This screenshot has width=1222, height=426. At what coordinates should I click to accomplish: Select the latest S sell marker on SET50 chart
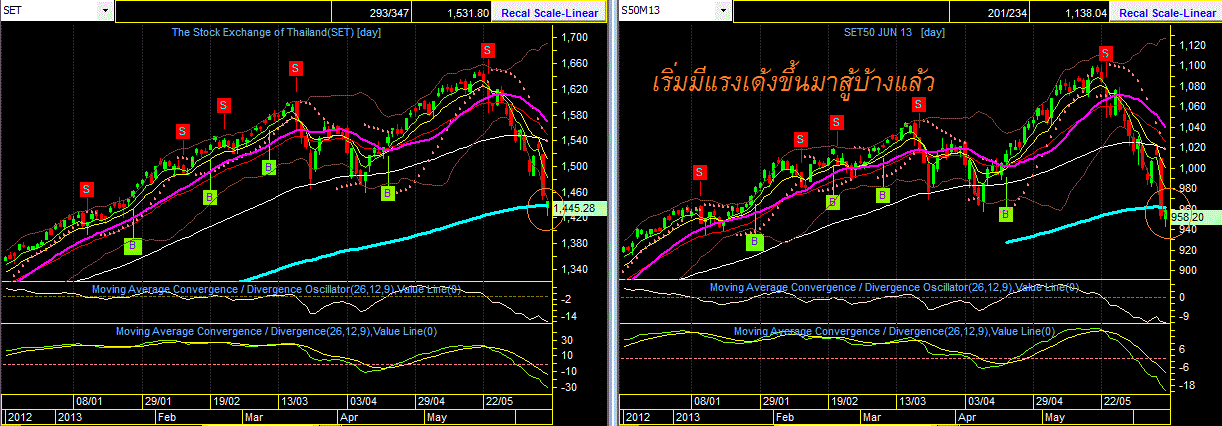tap(1106, 53)
